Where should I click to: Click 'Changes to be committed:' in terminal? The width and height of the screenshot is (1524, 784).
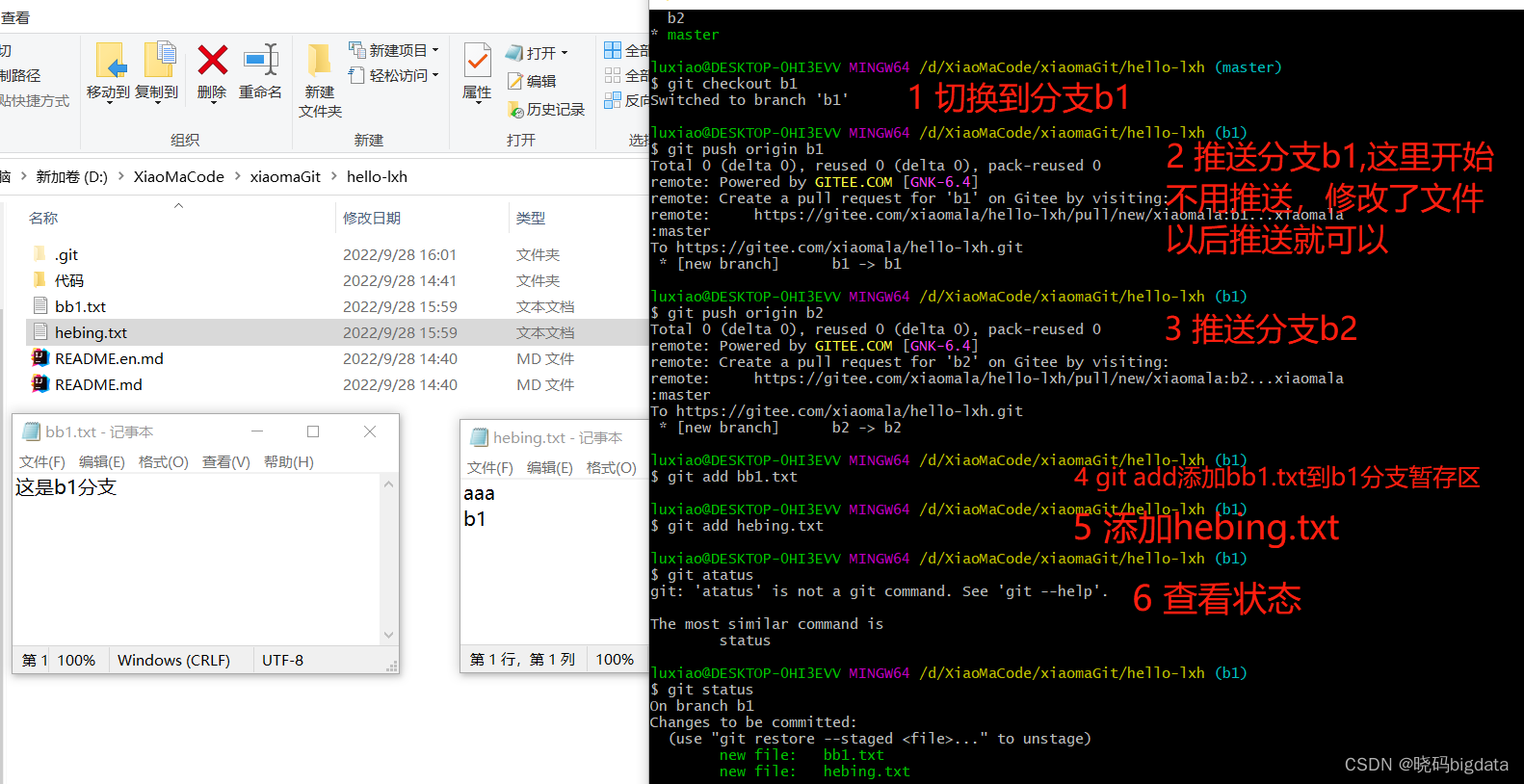pyautogui.click(x=752, y=722)
